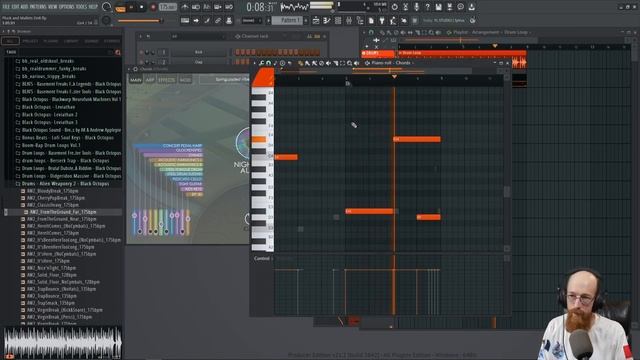Toggle the Playlist snap magnet

371,33
